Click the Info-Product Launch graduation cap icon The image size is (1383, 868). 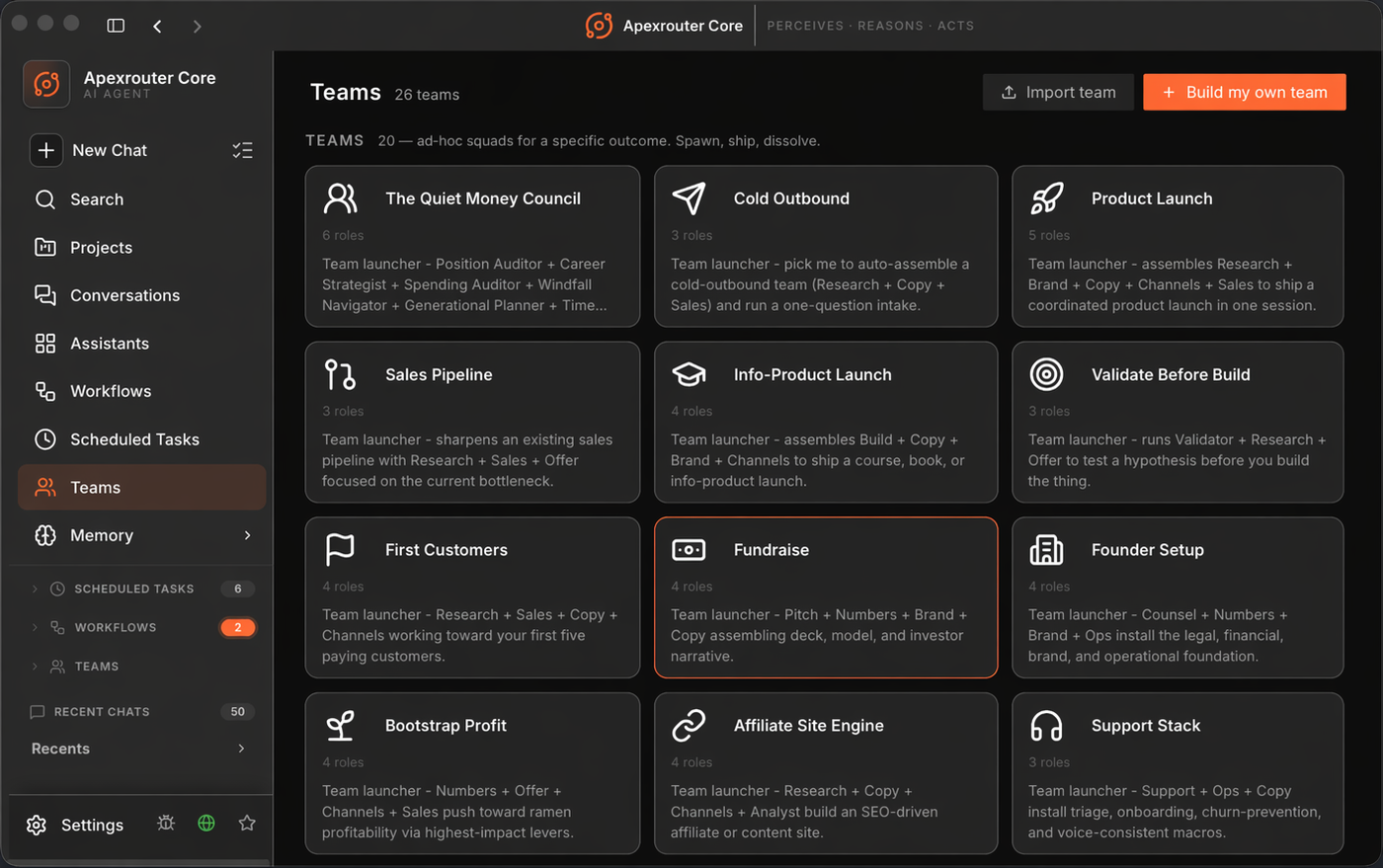689,374
